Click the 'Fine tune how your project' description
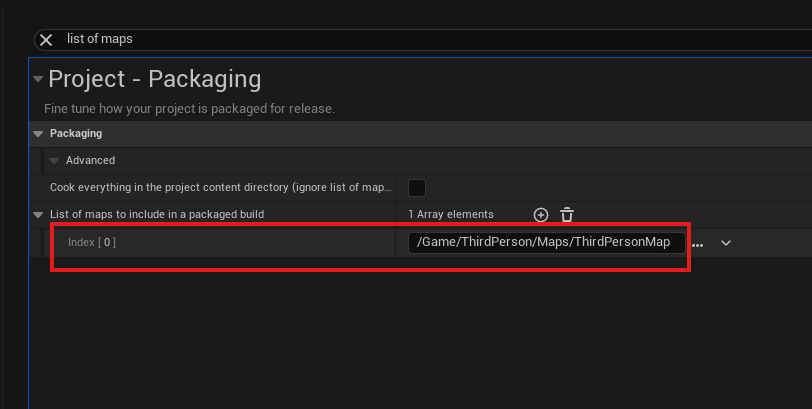This screenshot has width=812, height=409. [189, 108]
